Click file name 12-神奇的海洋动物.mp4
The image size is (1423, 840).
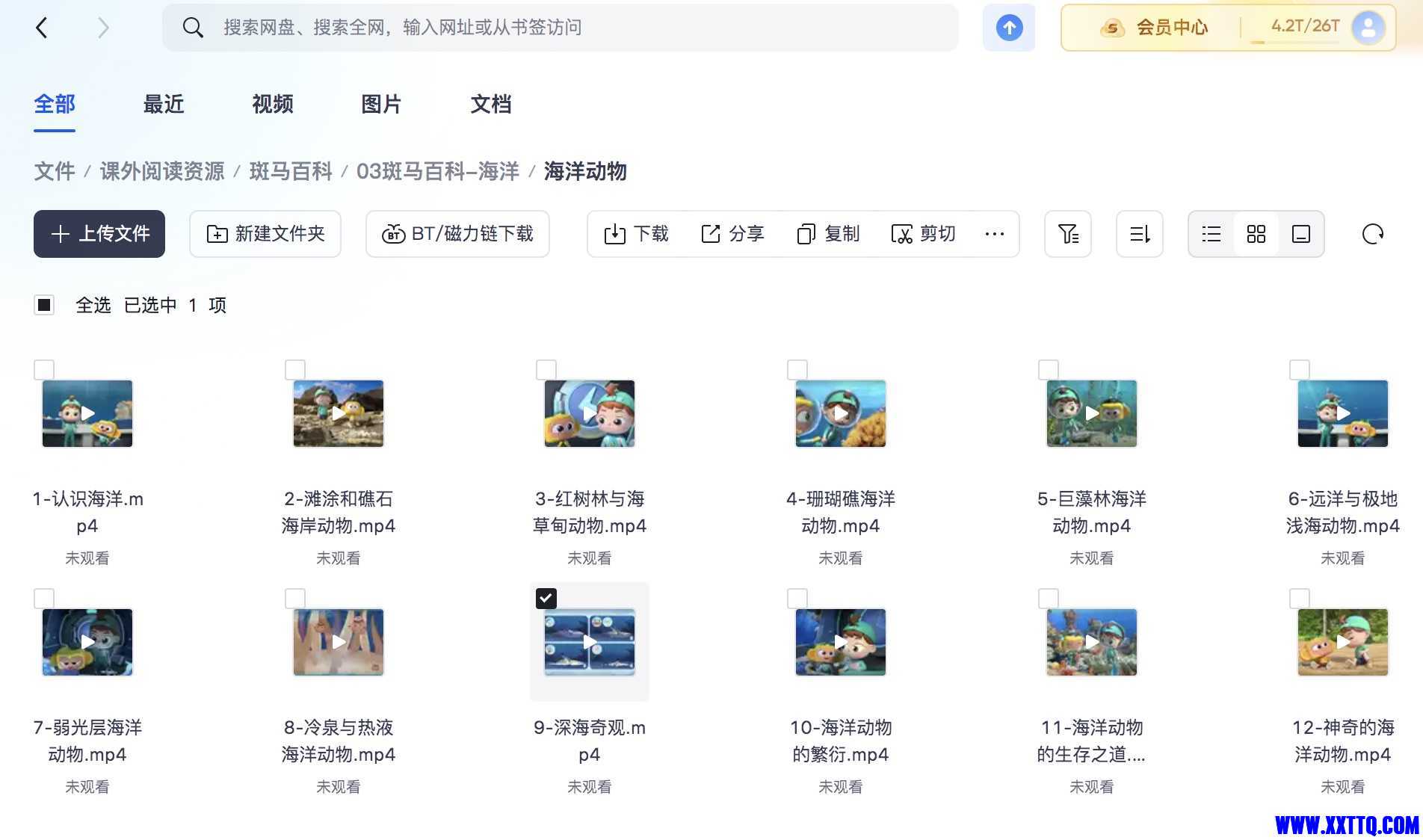[x=1343, y=741]
